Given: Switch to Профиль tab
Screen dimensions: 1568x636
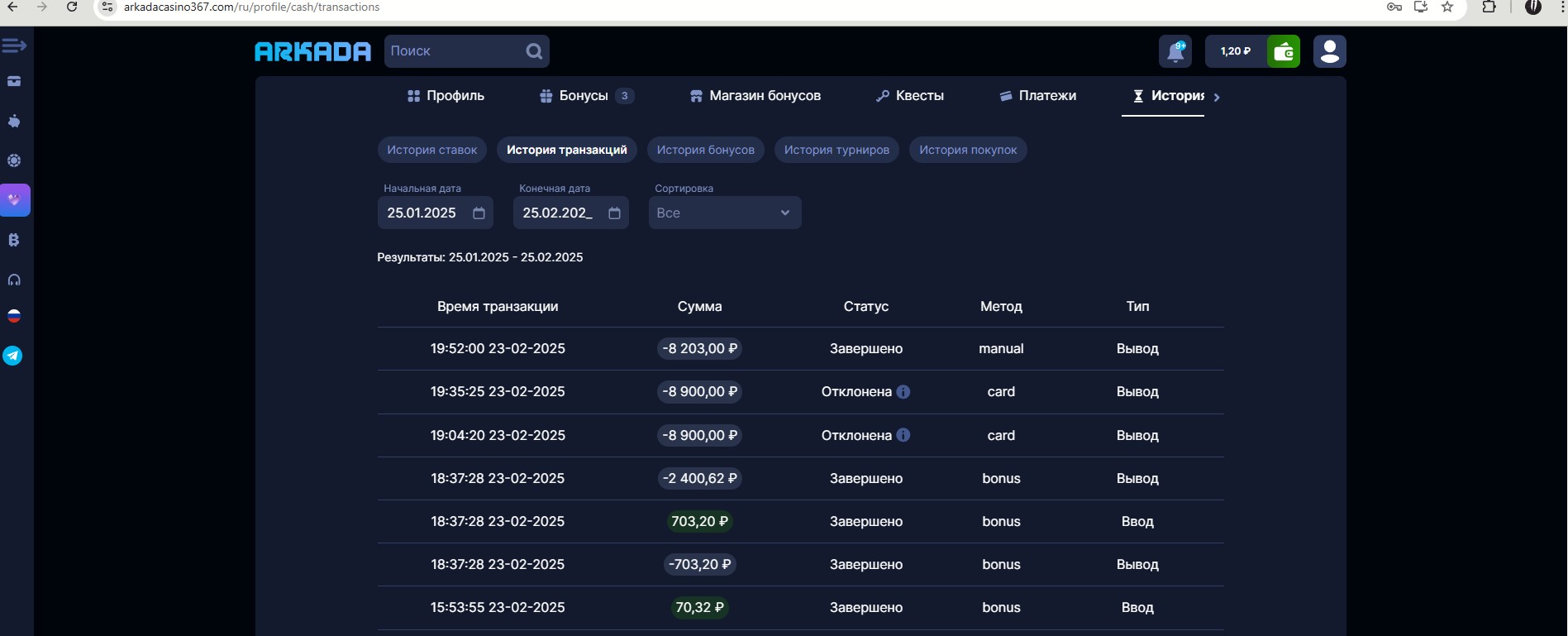Looking at the screenshot, I should (446, 96).
